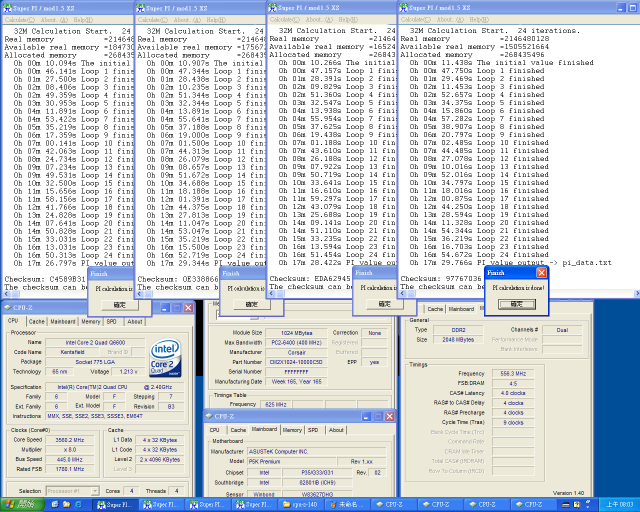Image resolution: width=640 pixels, height=512 pixels.
Task: Open About tab in CPU-Z processor window
Action: 135,321
